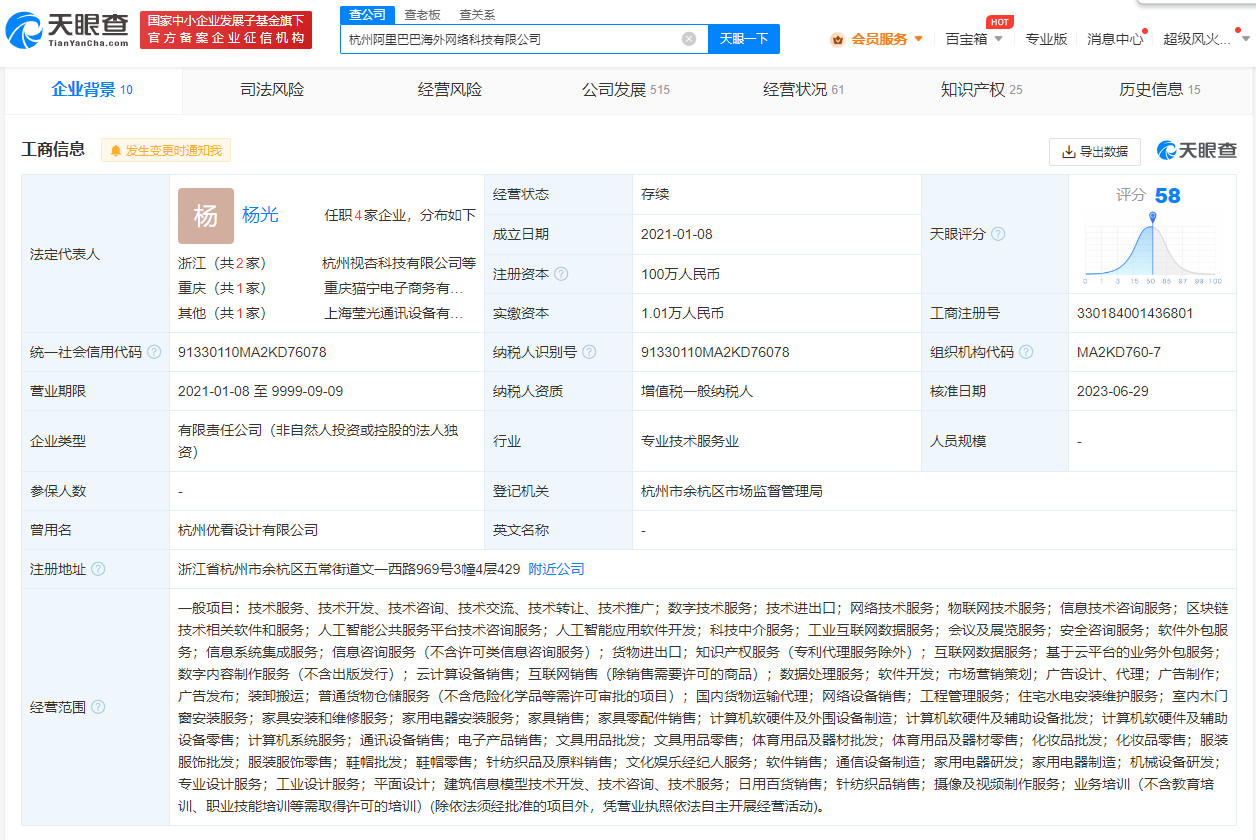Open the 专业版 link
Image resolution: width=1256 pixels, height=840 pixels.
1046,39
